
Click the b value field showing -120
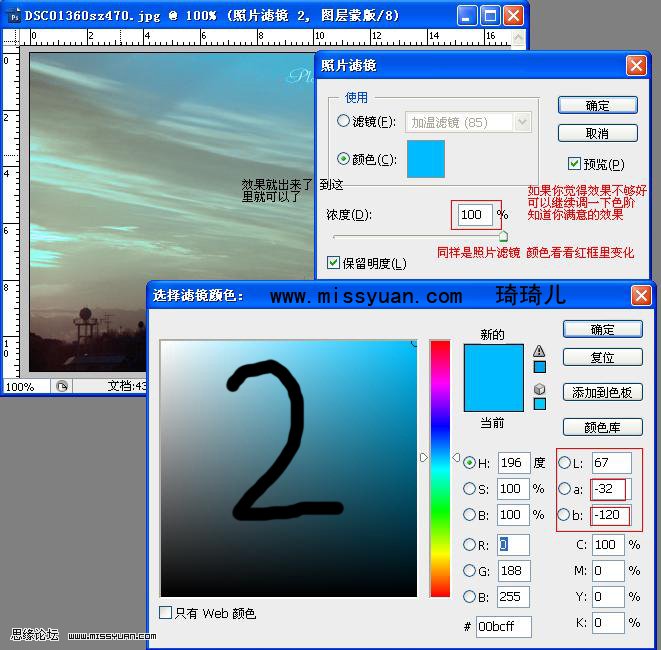[612, 515]
